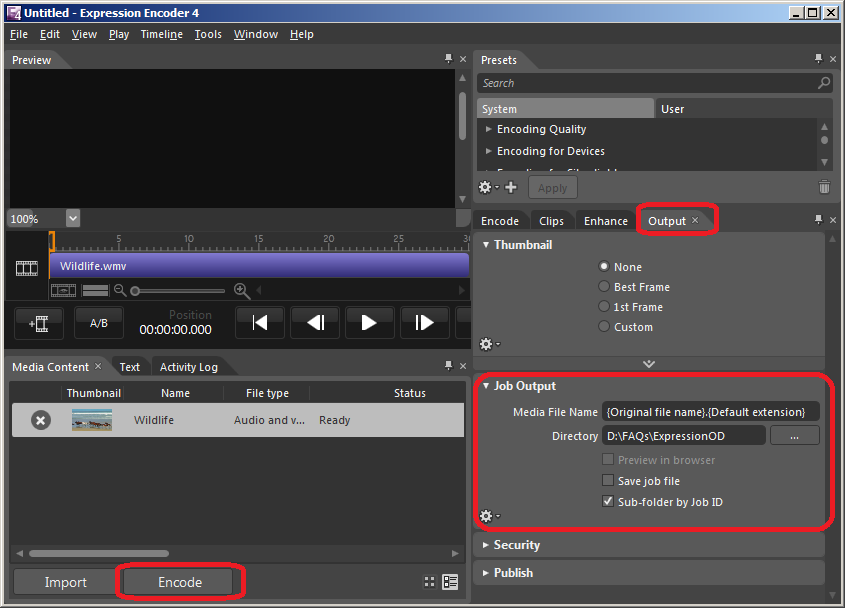This screenshot has width=845, height=608.
Task: Expand the Encoding Quality preset group
Action: click(x=488, y=129)
